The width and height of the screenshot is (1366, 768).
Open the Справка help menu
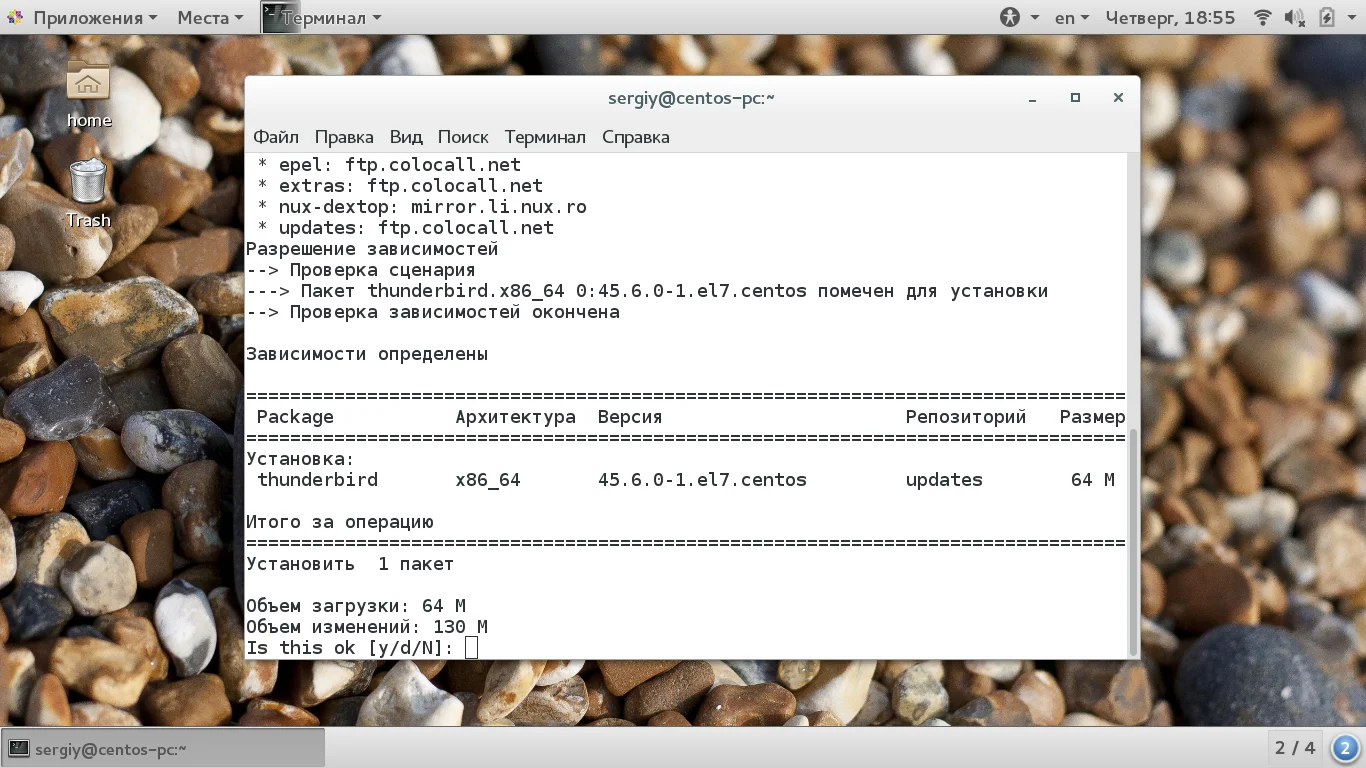(636, 137)
